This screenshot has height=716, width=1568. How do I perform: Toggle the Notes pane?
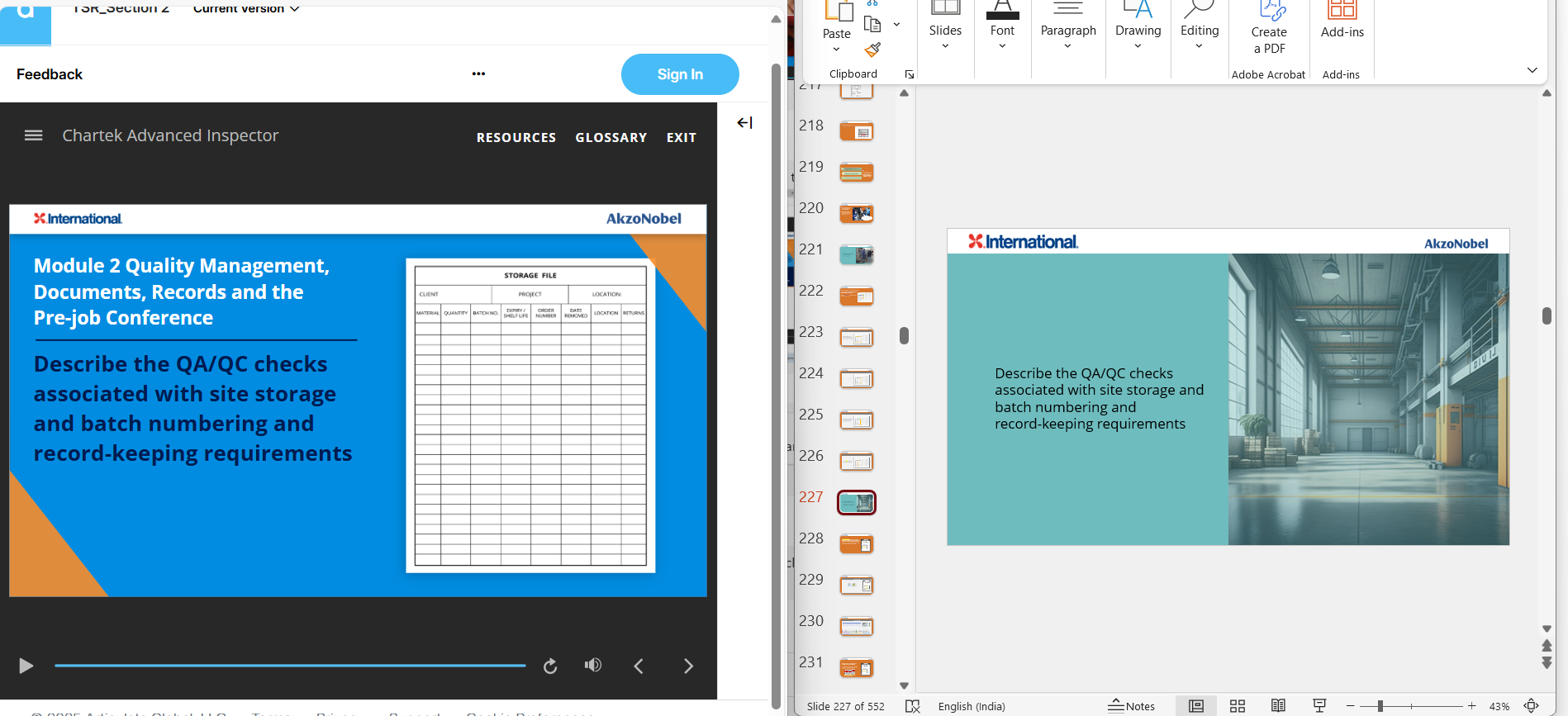click(1131, 706)
